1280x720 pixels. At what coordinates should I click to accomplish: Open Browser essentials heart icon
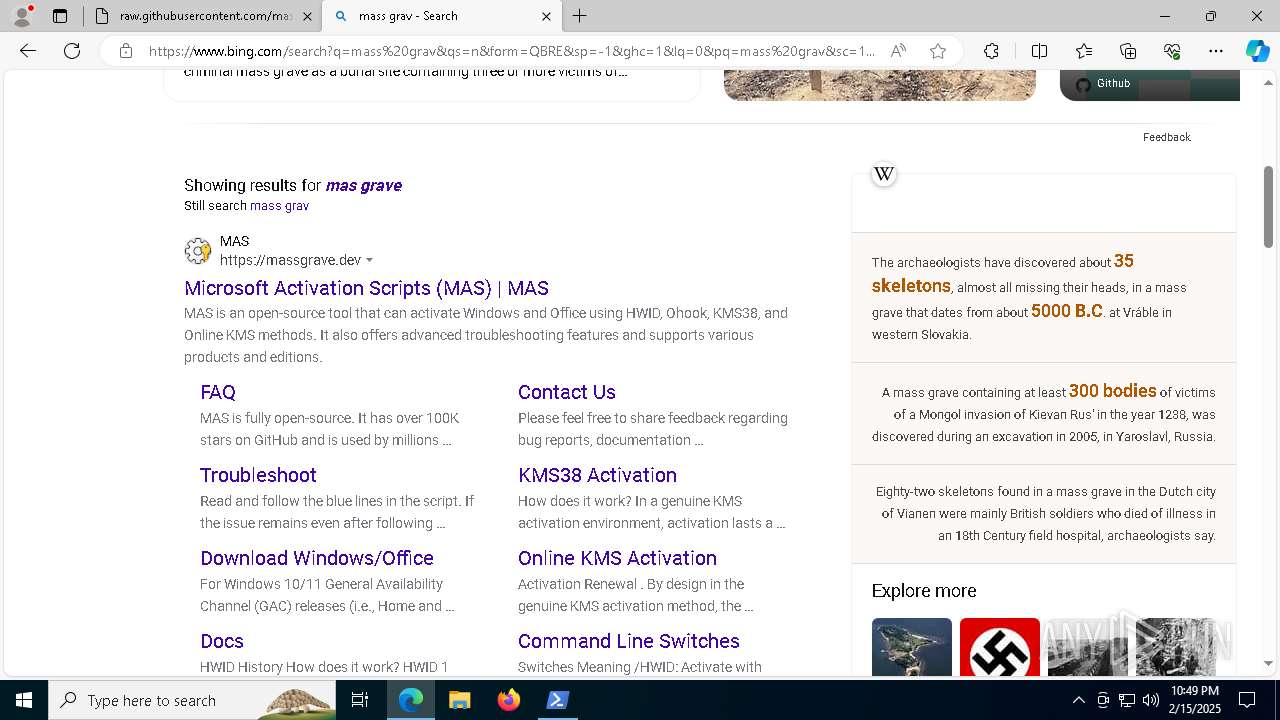1172,51
